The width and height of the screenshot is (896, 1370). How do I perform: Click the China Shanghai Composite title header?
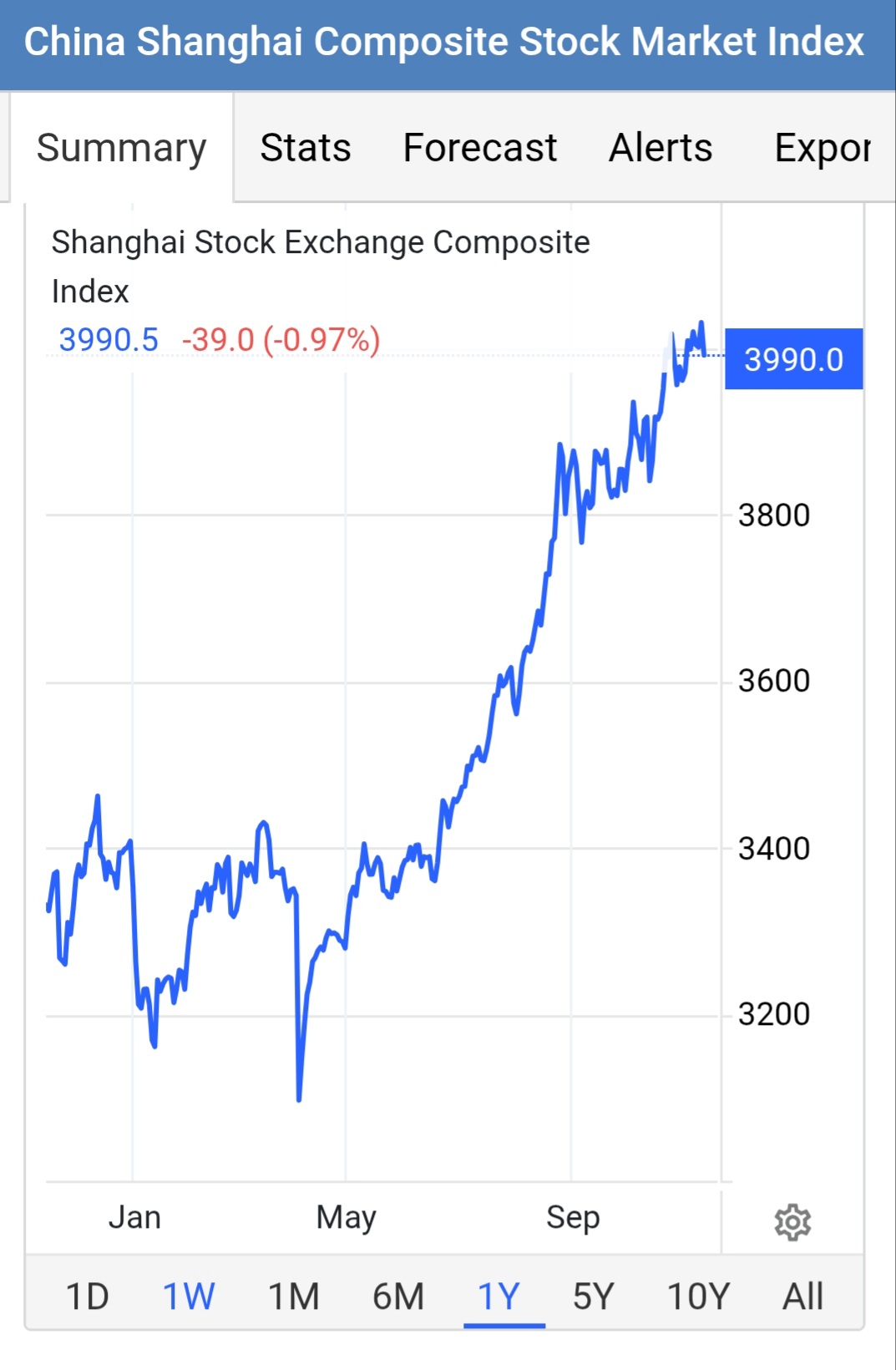pos(443,43)
